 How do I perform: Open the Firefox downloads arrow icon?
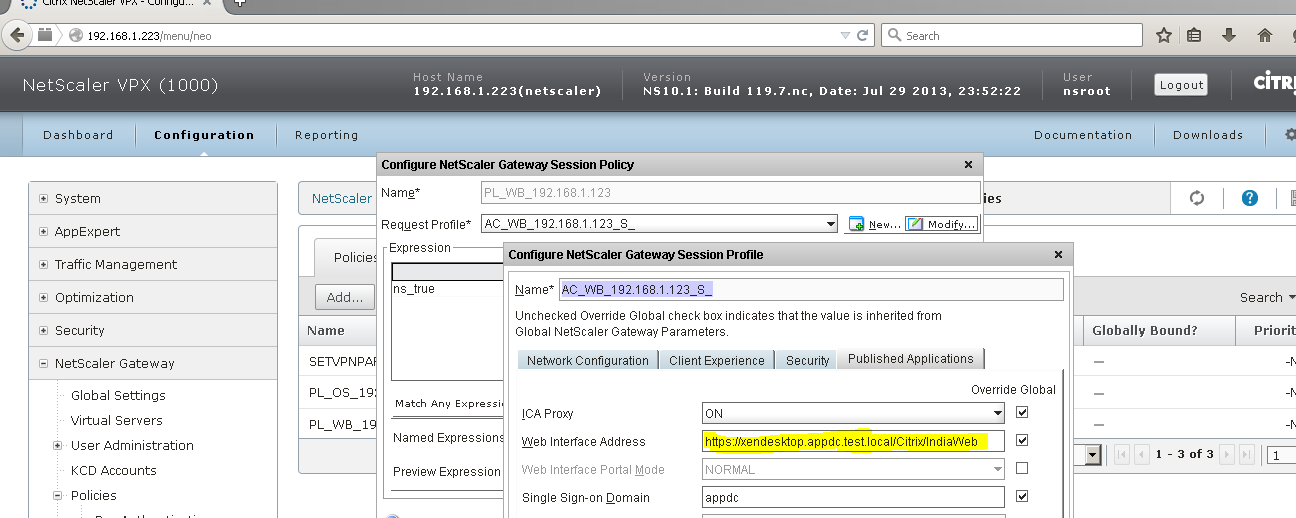pos(1229,35)
